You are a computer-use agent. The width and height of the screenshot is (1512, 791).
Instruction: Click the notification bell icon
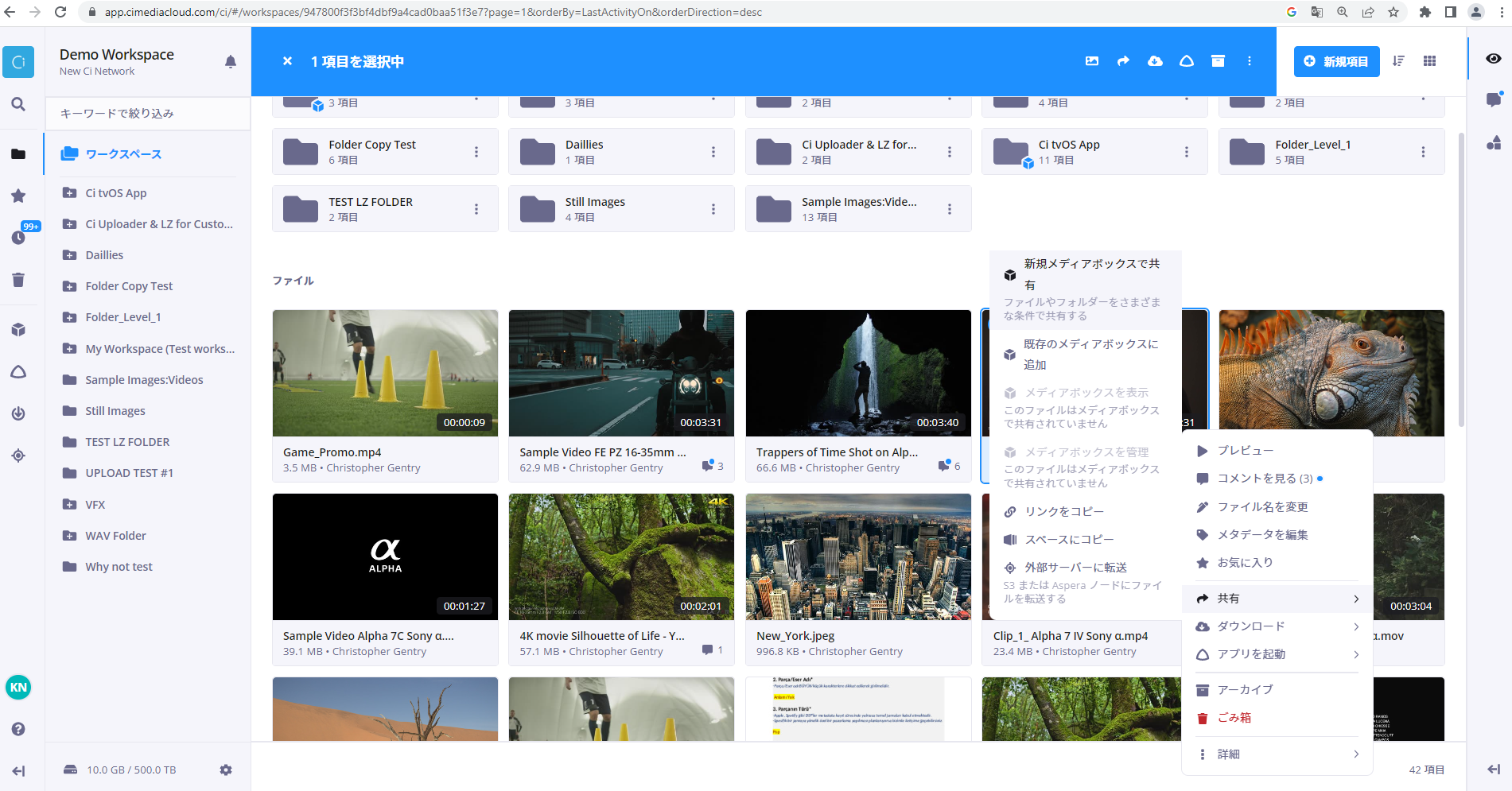[x=231, y=62]
